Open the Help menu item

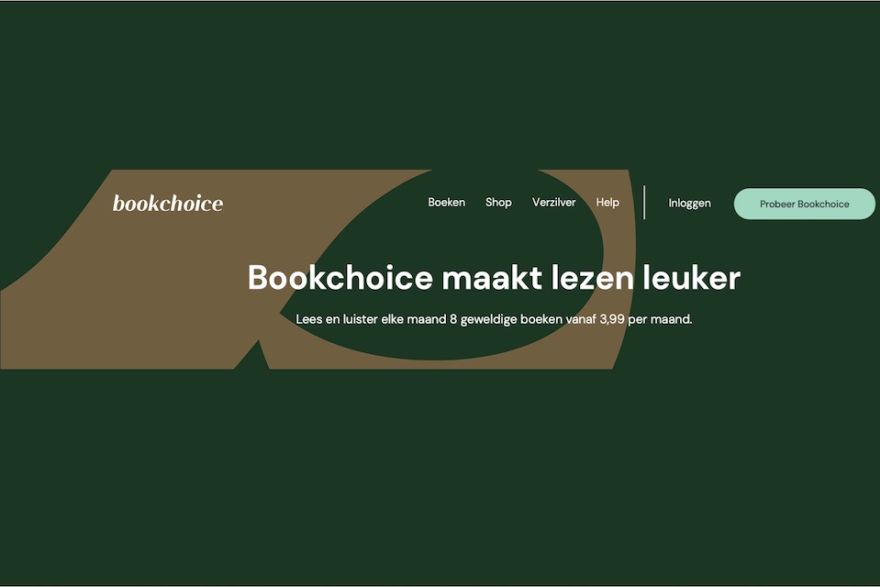(608, 202)
